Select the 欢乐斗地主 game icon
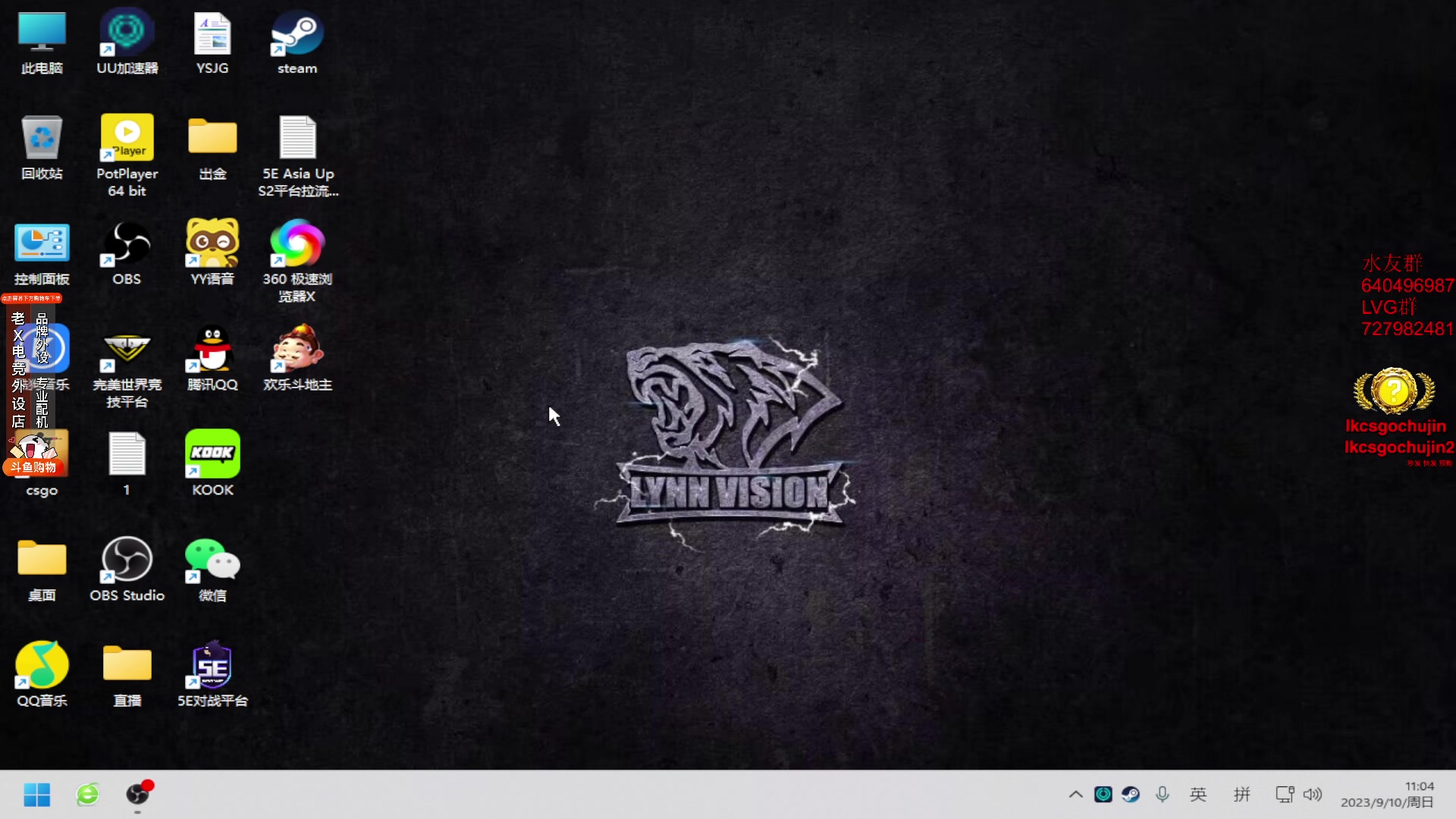The width and height of the screenshot is (1456, 819). click(297, 359)
